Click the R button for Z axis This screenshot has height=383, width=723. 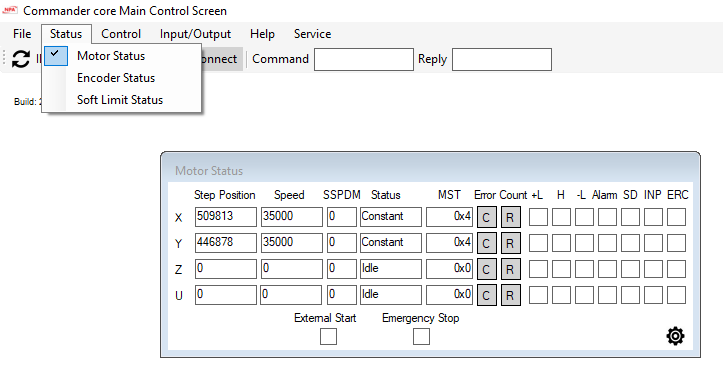pos(510,269)
